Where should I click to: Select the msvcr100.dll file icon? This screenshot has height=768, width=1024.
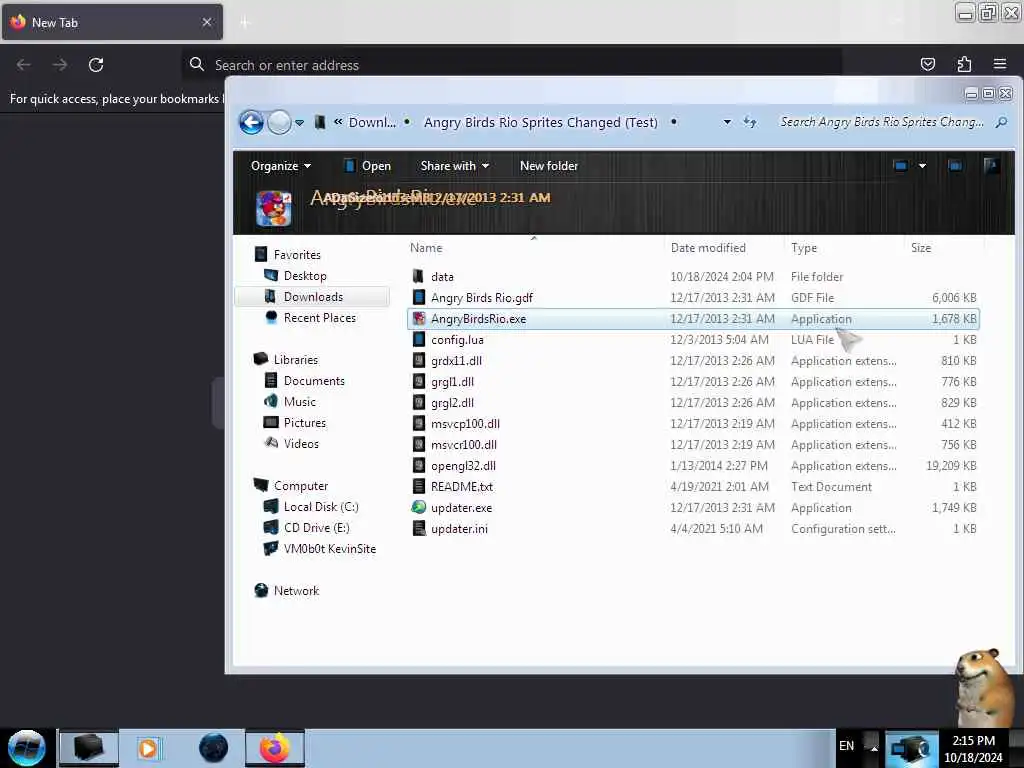pyautogui.click(x=419, y=444)
